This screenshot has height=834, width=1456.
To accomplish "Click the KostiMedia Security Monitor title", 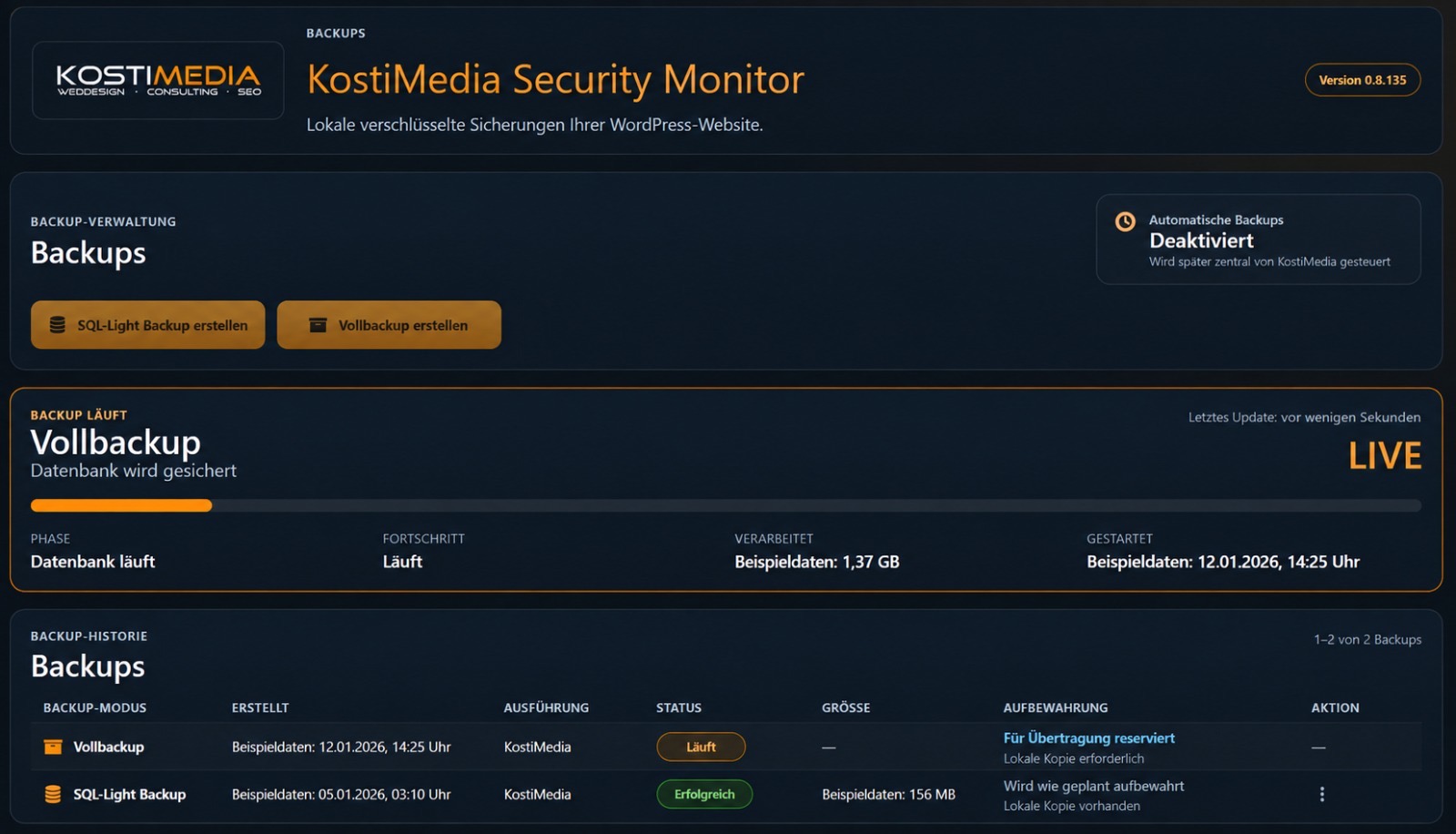I will coord(555,79).
